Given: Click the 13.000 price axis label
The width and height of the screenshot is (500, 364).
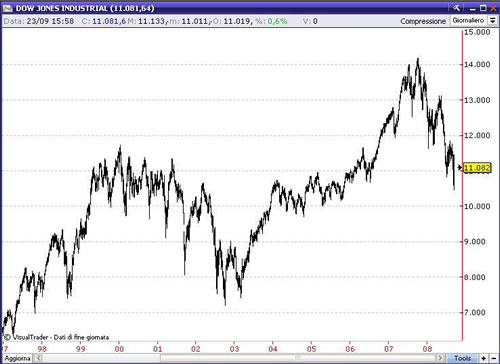Looking at the screenshot, I should pos(477,100).
